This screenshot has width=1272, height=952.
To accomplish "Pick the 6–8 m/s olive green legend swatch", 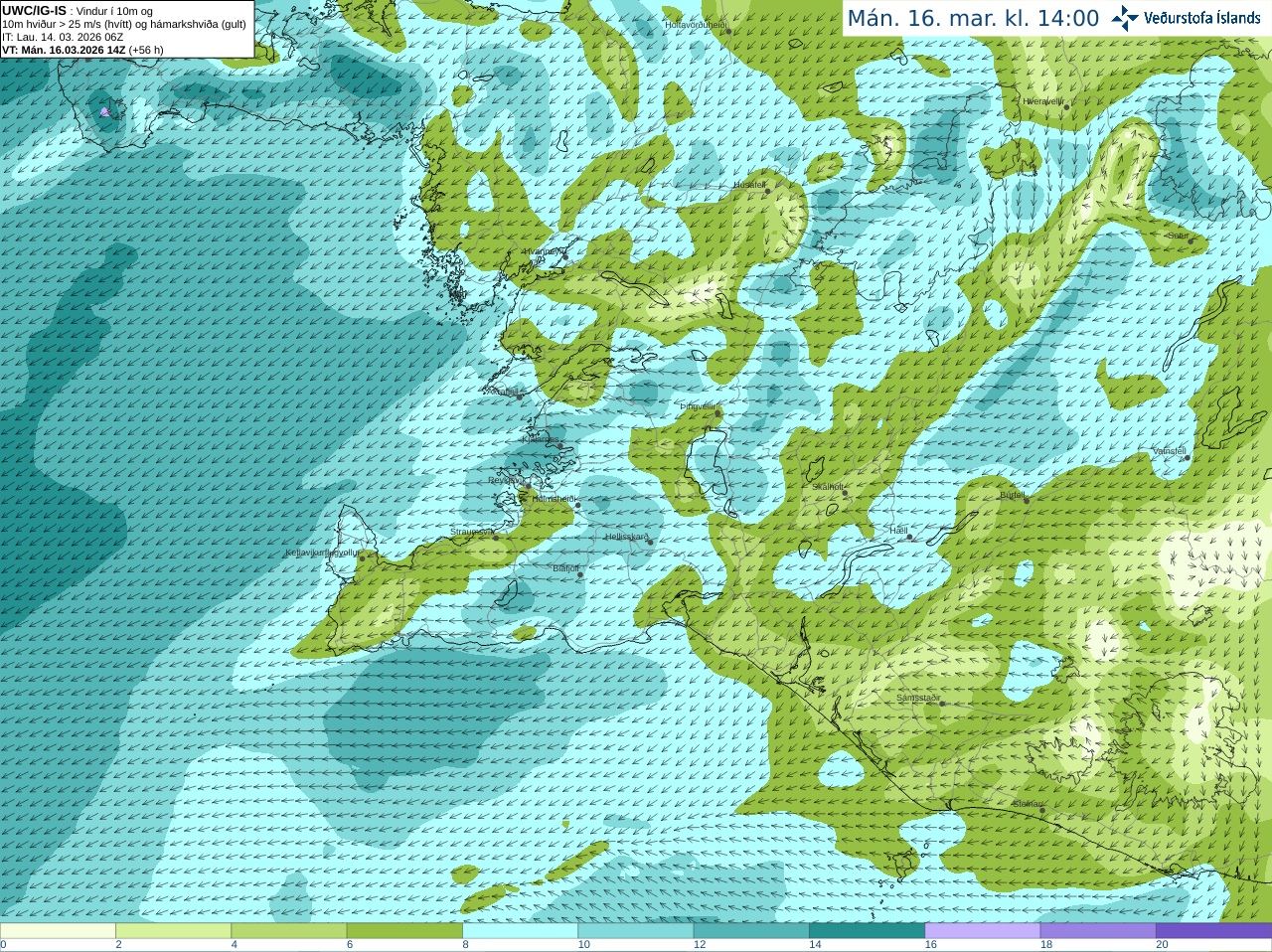I will pos(404,931).
